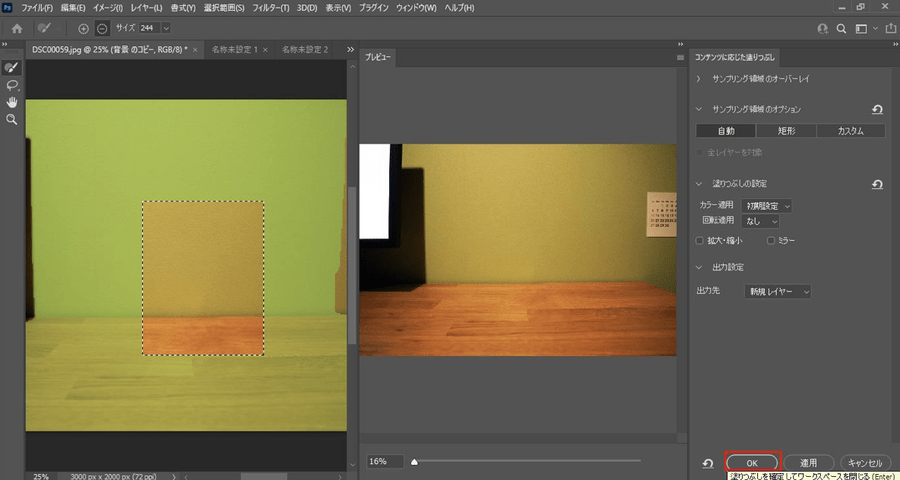Click the preview zoom slider handle
This screenshot has width=900, height=480.
pos(415,462)
